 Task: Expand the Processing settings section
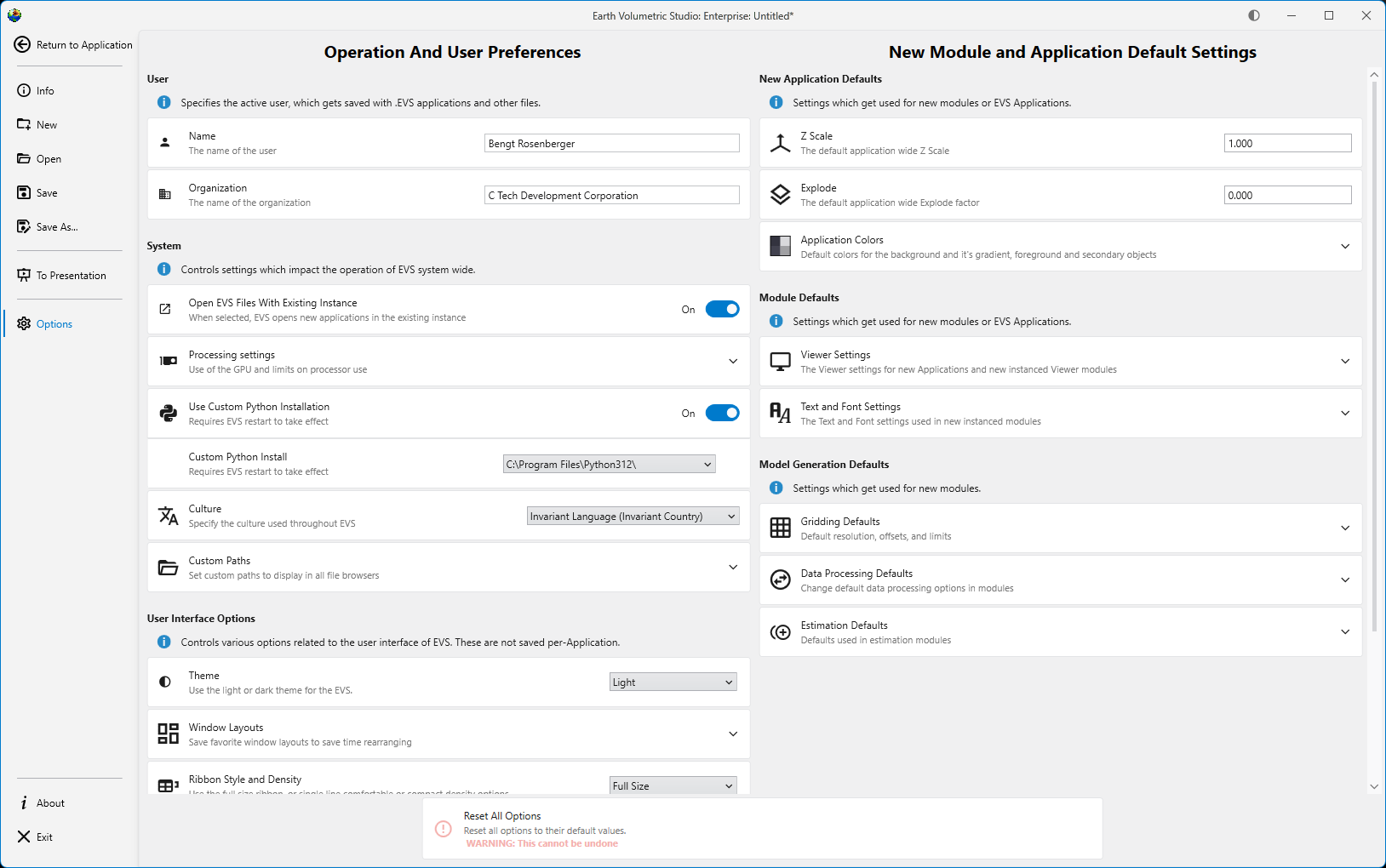coord(732,361)
